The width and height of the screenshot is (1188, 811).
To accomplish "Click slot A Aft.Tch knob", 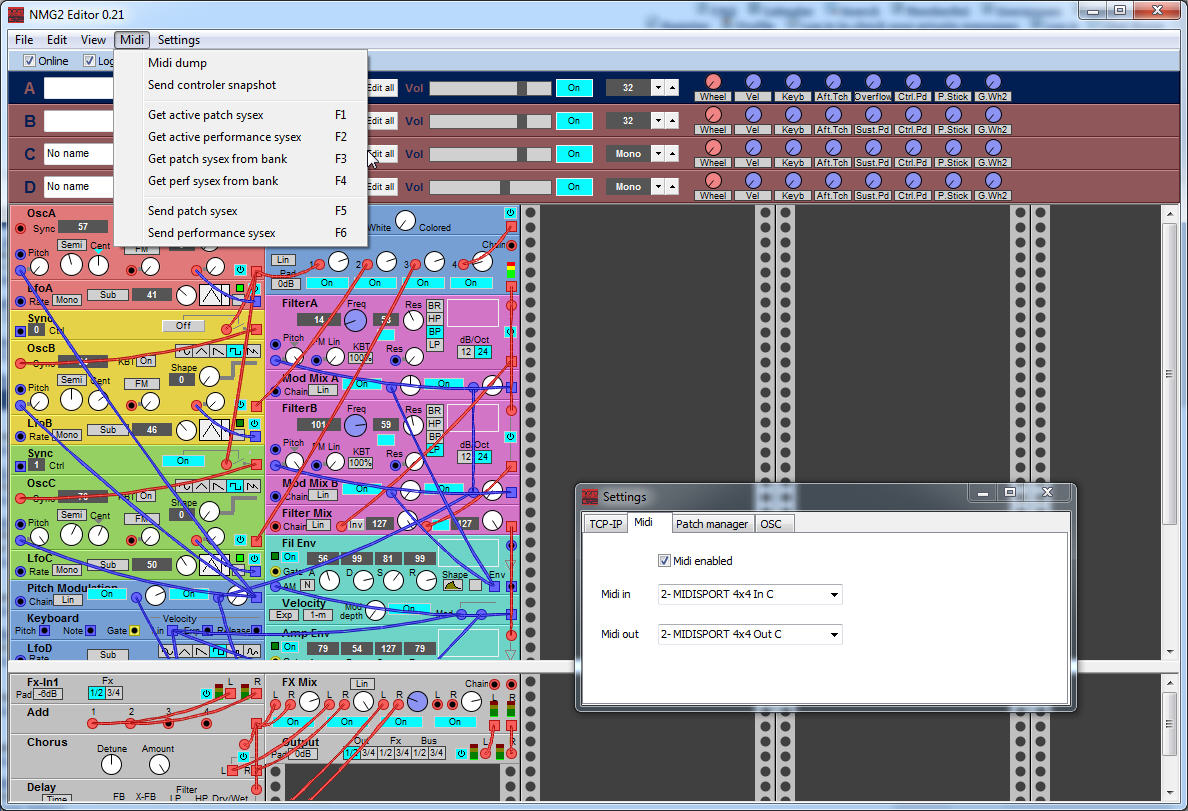I will coord(833,82).
